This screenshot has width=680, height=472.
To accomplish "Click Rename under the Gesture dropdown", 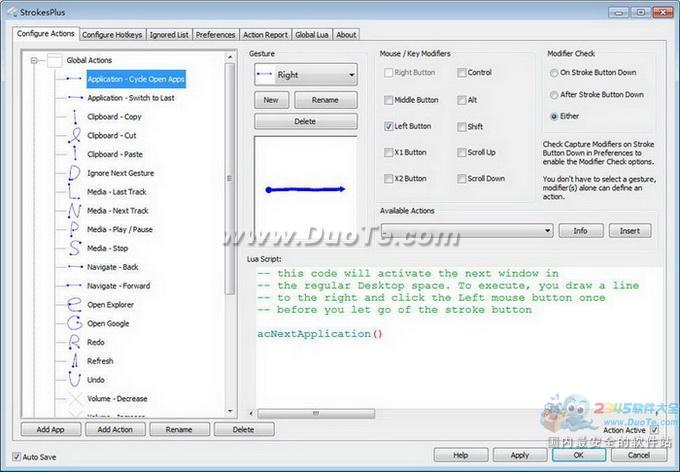I will click(x=326, y=100).
